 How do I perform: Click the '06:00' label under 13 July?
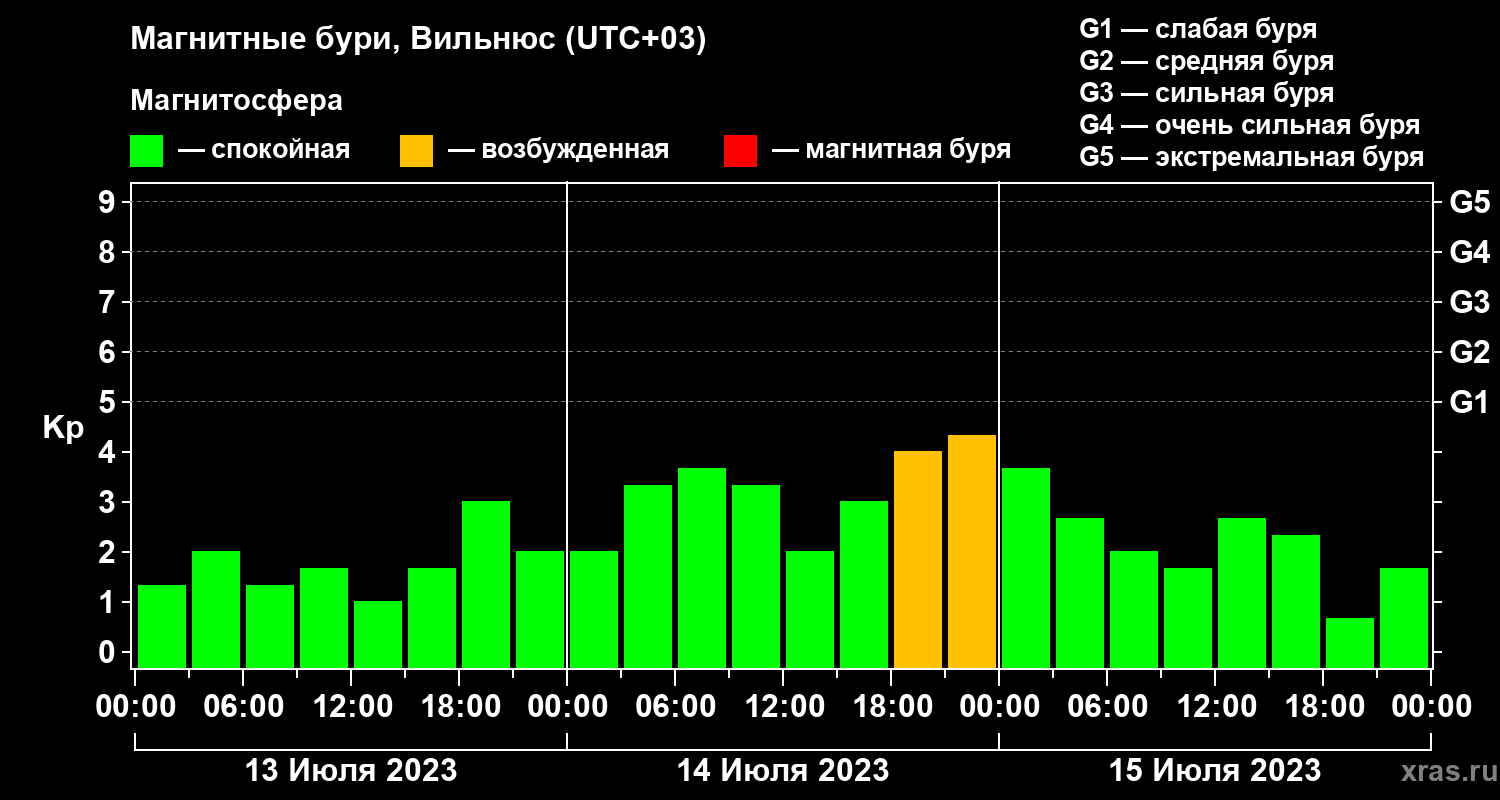[243, 707]
